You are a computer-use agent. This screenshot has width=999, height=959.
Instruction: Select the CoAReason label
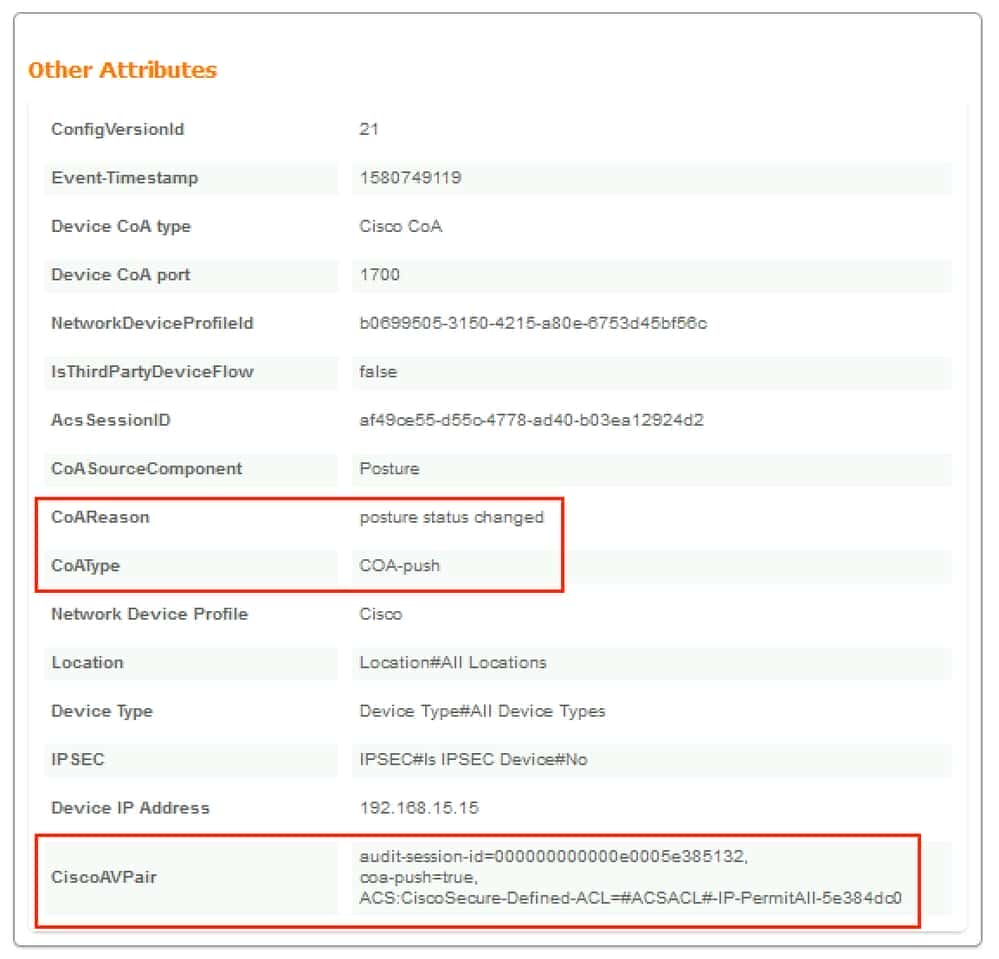100,517
